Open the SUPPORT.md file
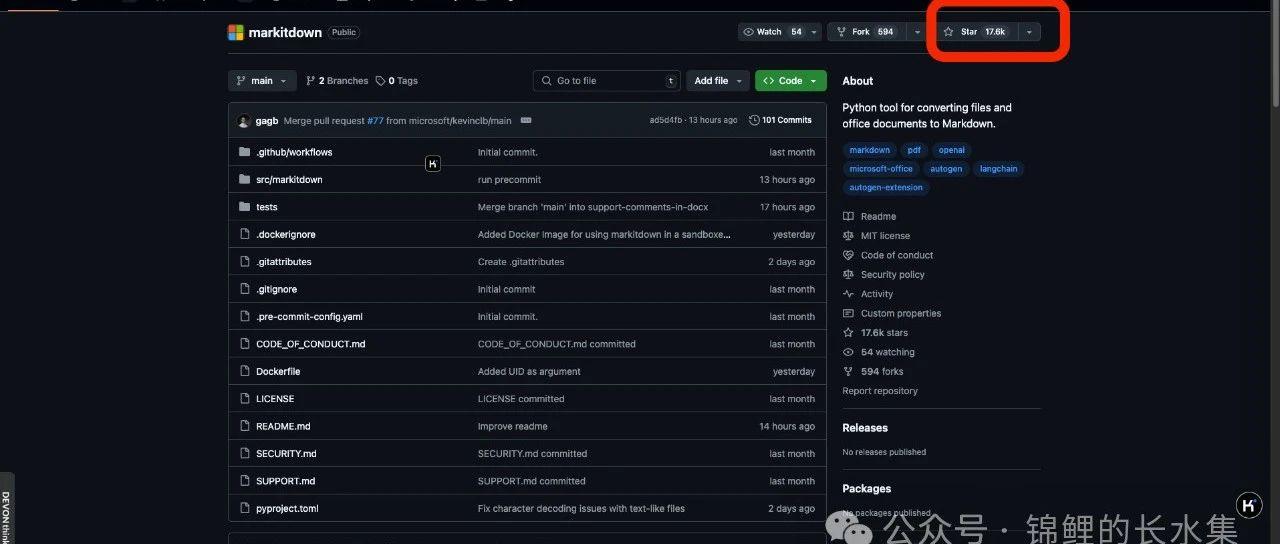The image size is (1280, 544). (x=285, y=481)
